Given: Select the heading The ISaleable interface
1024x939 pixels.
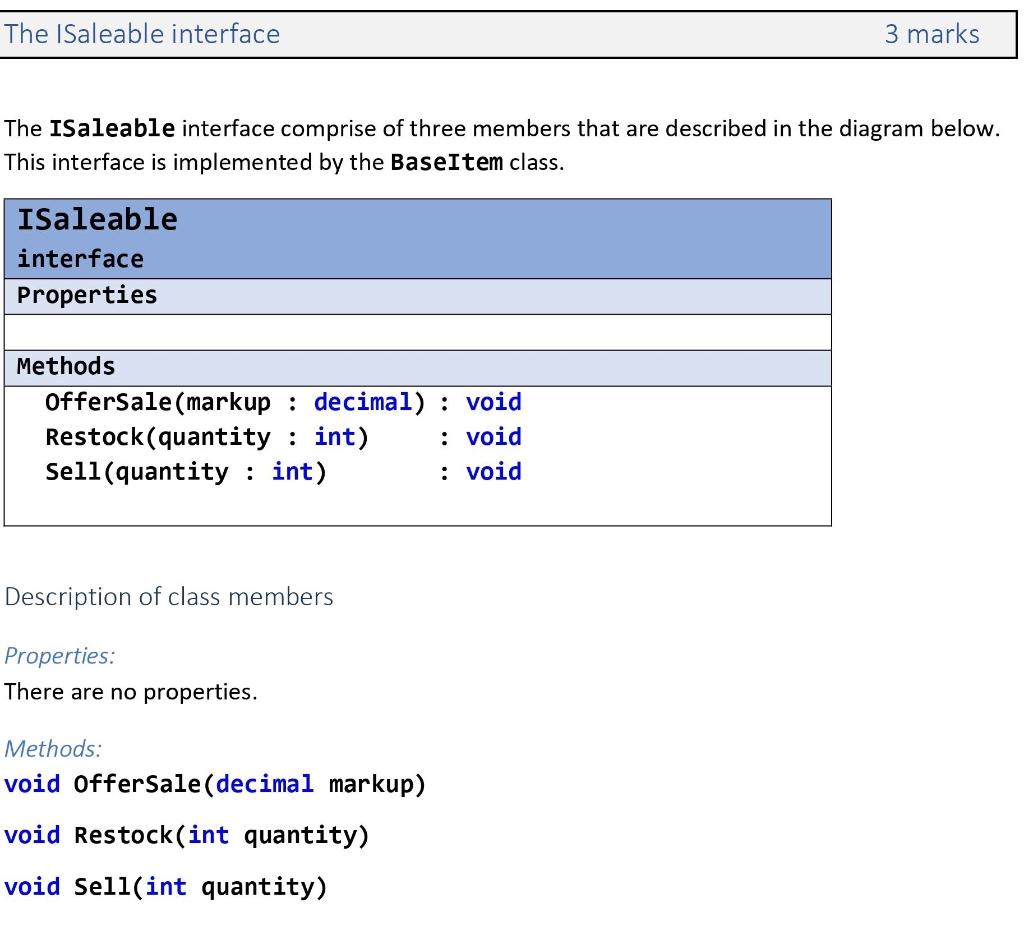Looking at the screenshot, I should (x=142, y=34).
